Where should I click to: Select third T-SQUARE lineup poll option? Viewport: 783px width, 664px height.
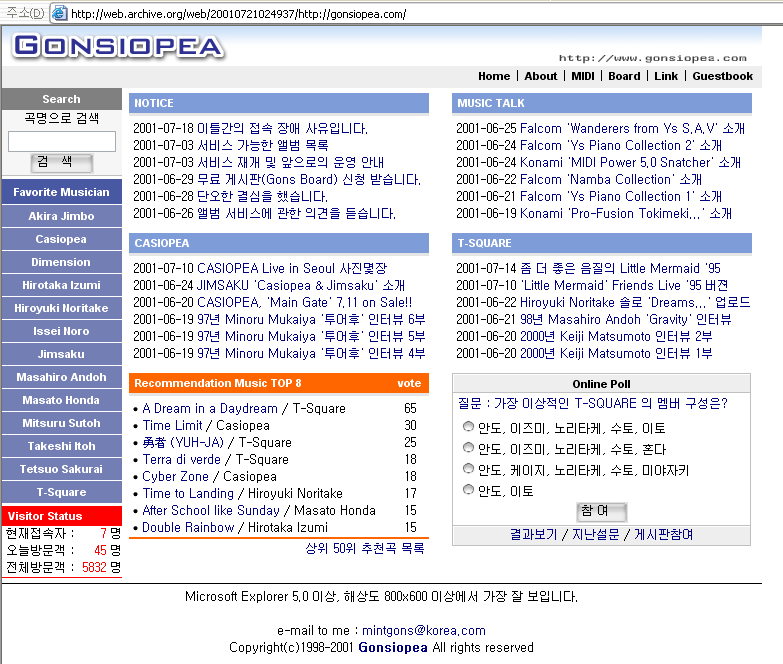[468, 468]
